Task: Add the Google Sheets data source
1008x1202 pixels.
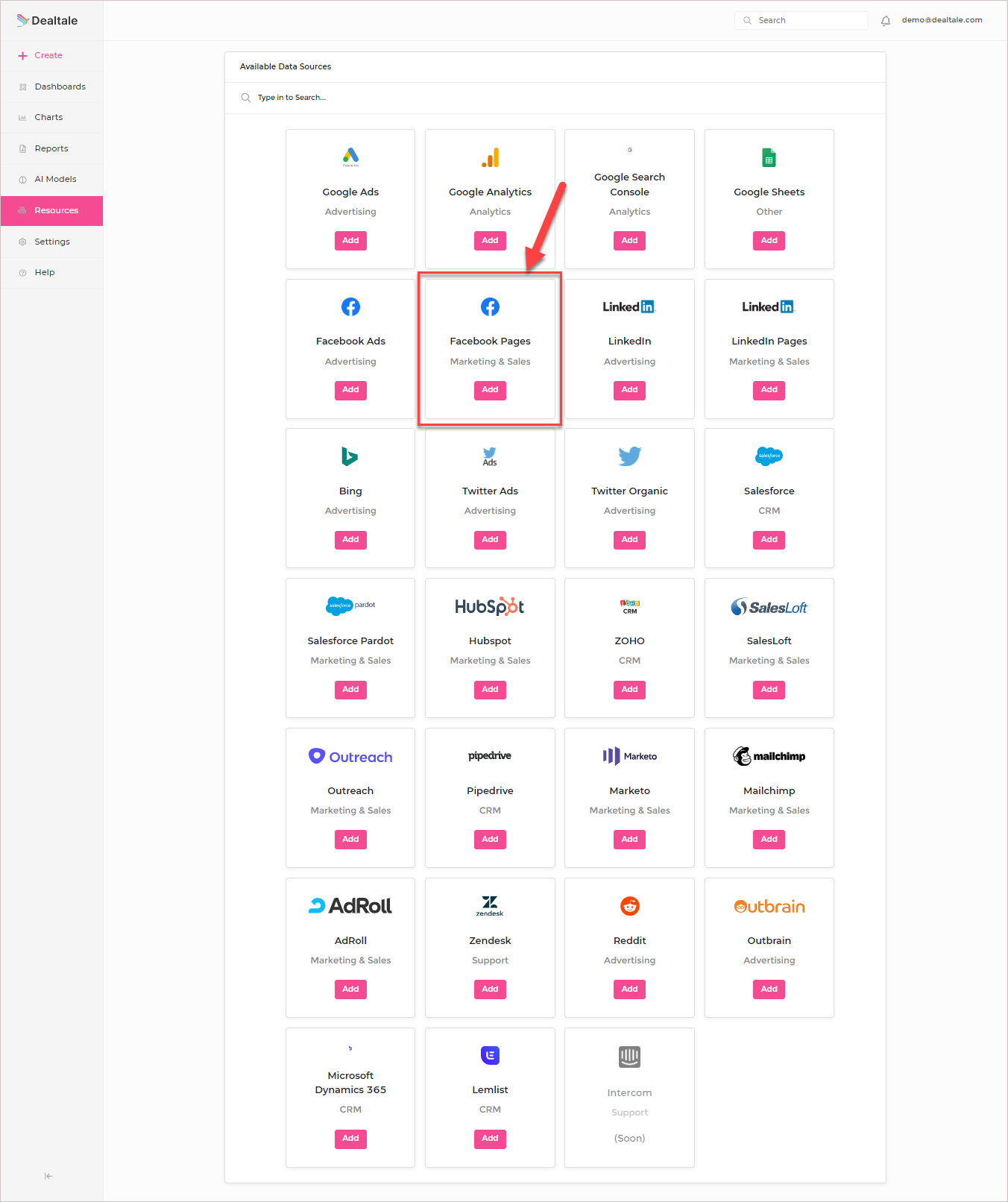Action: pos(769,241)
